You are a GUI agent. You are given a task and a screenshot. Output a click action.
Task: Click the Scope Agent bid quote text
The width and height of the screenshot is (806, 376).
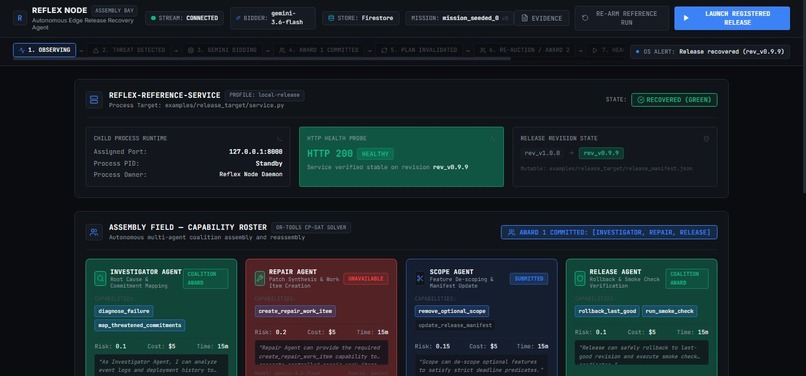click(482, 366)
